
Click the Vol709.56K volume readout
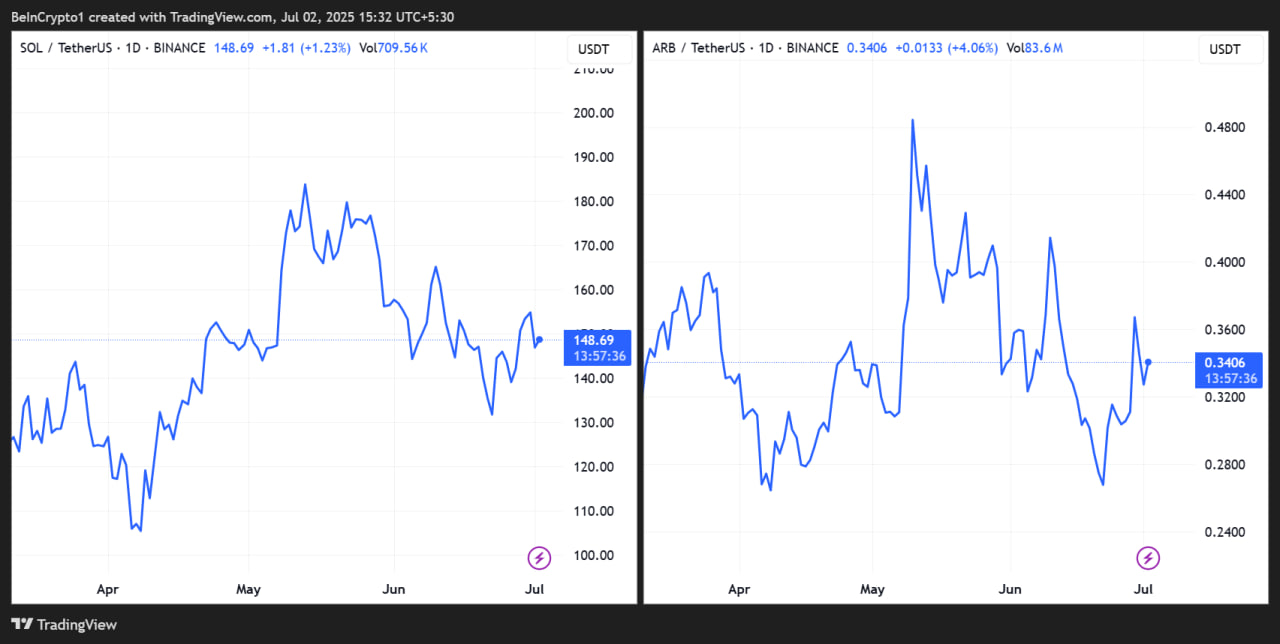[393, 47]
